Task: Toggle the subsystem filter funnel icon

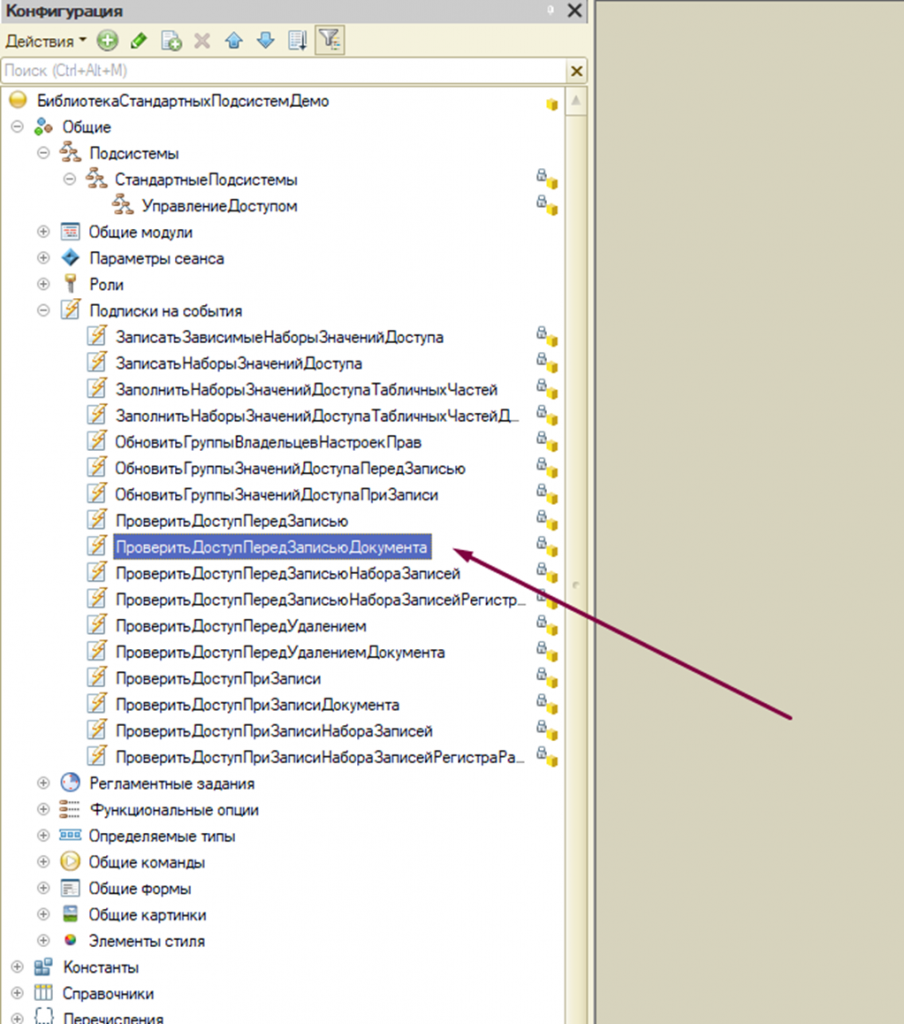Action: 330,40
